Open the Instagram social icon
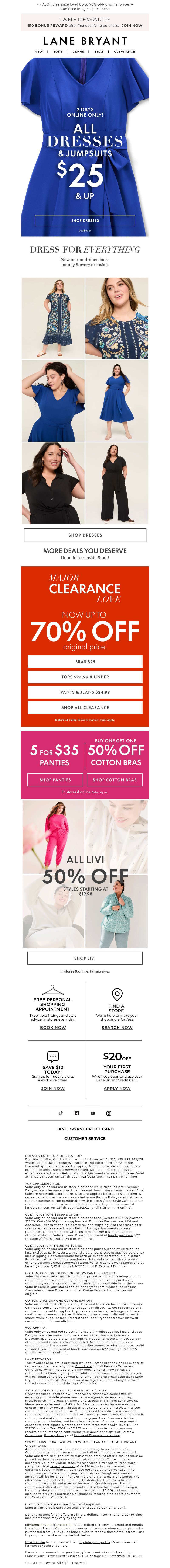 tap(109, 1113)
